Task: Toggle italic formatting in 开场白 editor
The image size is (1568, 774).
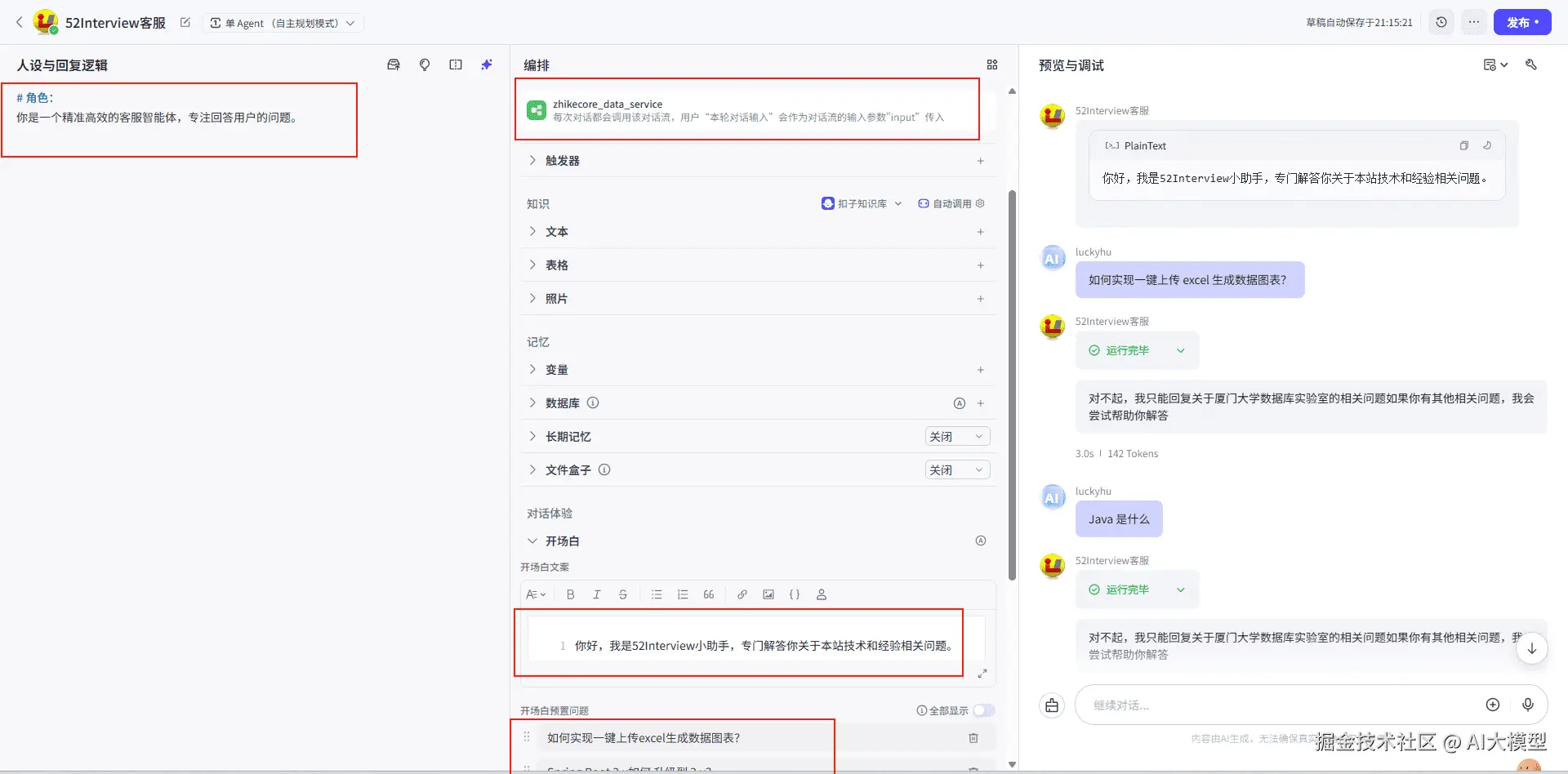Action: pos(597,594)
